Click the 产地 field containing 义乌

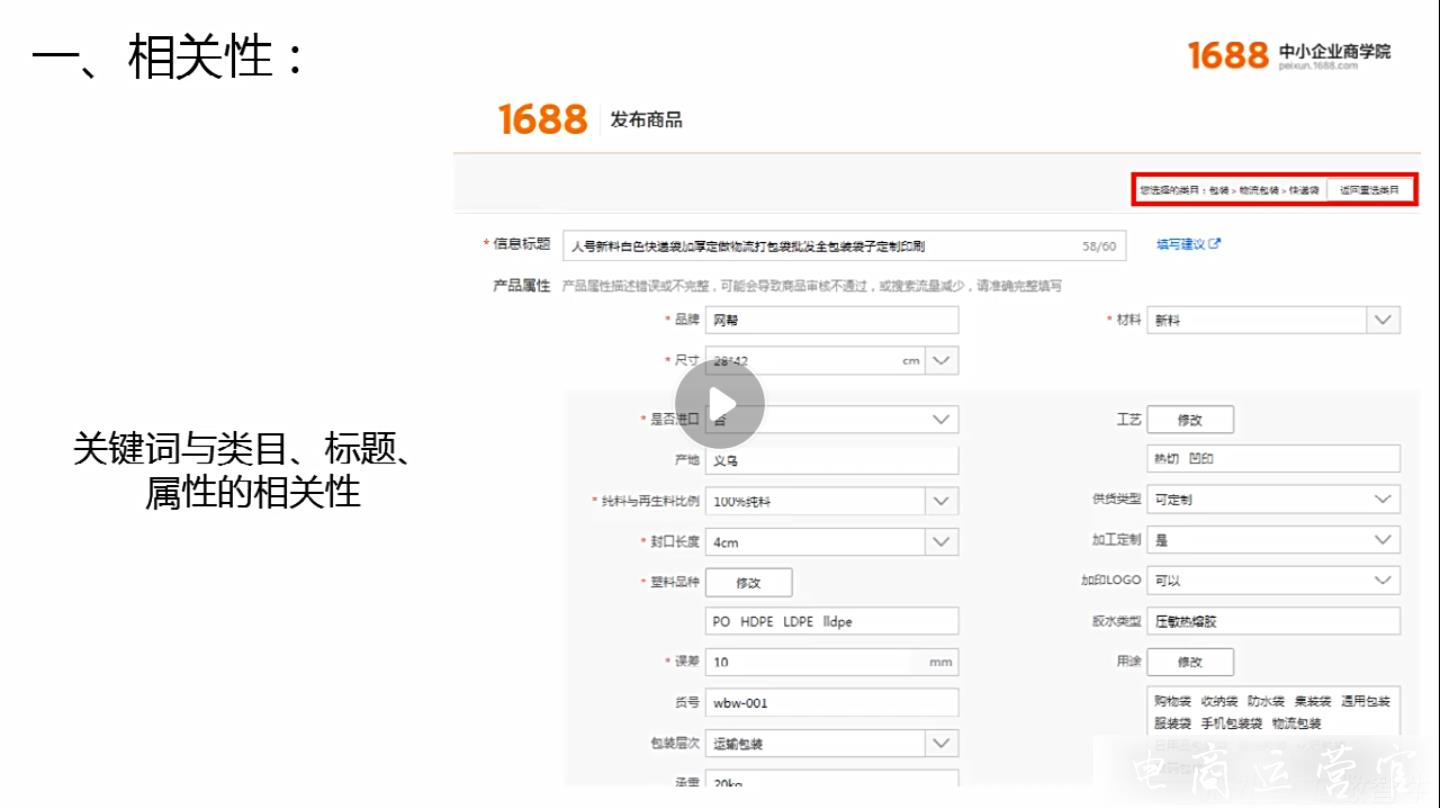click(831, 460)
